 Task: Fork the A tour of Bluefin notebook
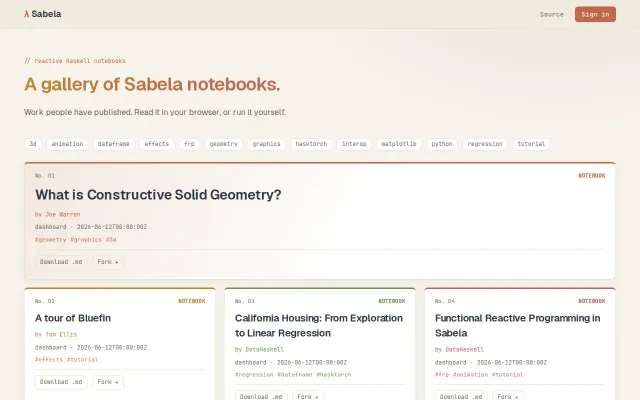coord(108,382)
